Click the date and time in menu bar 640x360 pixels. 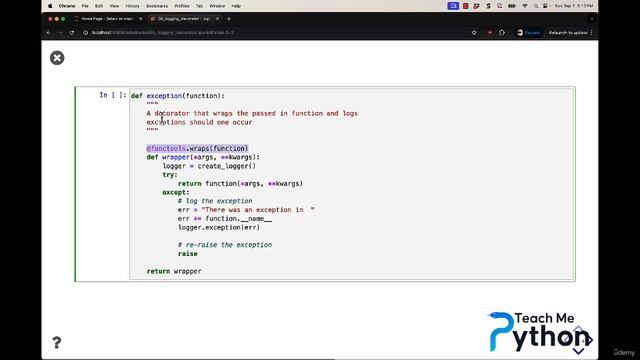[x=573, y=6]
